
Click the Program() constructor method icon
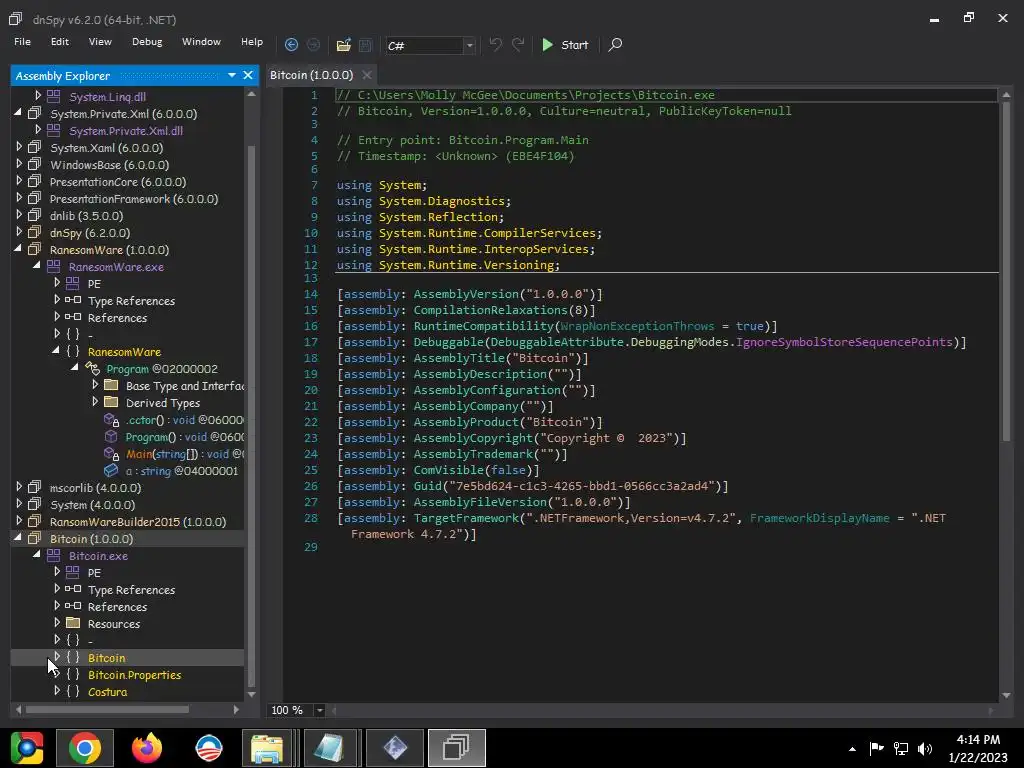click(111, 436)
